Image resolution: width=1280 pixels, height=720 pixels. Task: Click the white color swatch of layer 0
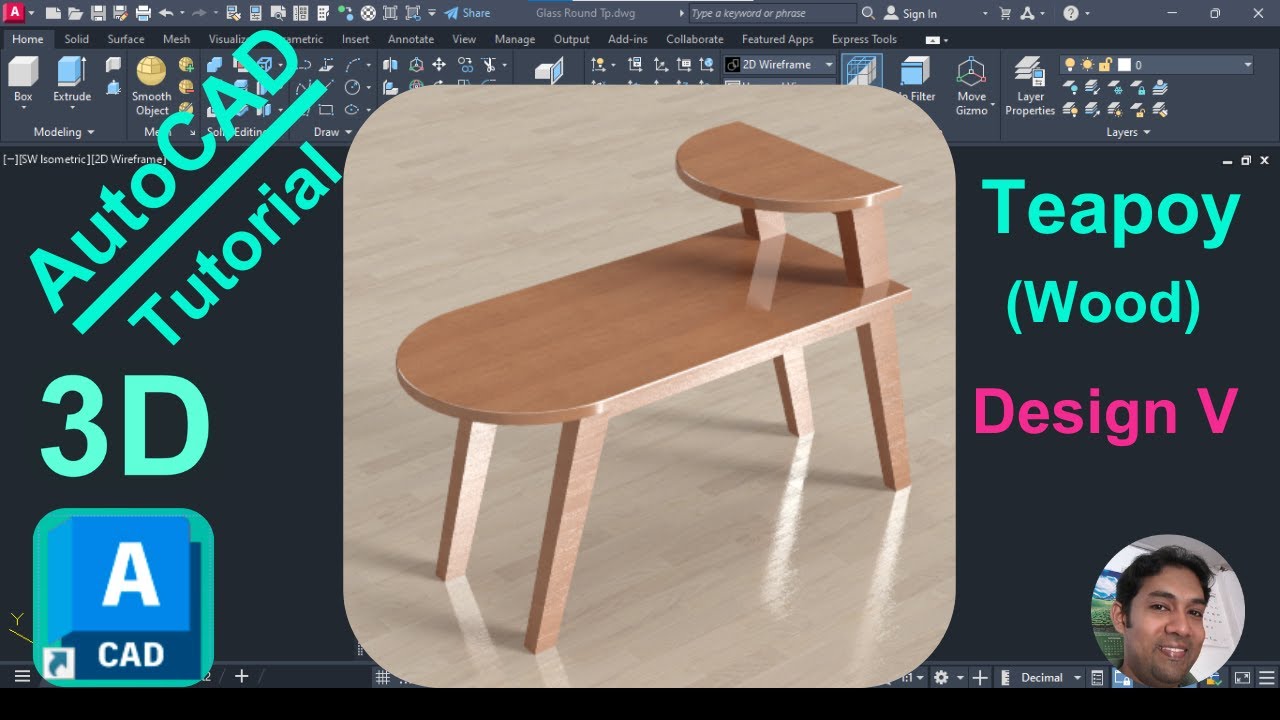pos(1124,64)
